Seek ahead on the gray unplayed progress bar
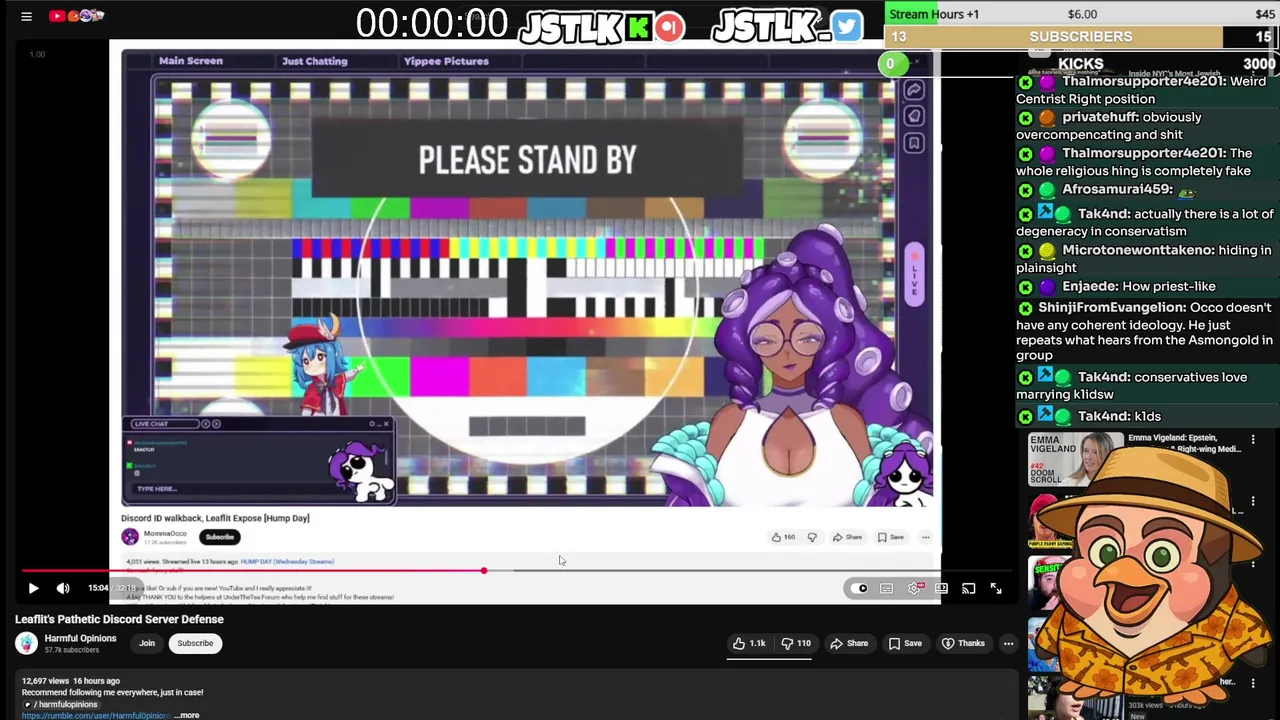Screen dimensions: 1280x720 tap(750, 571)
